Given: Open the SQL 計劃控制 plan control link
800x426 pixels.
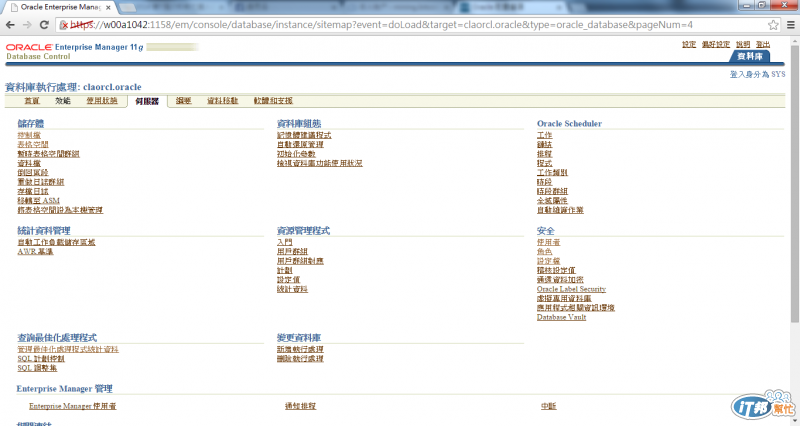Looking at the screenshot, I should click(x=41, y=359).
